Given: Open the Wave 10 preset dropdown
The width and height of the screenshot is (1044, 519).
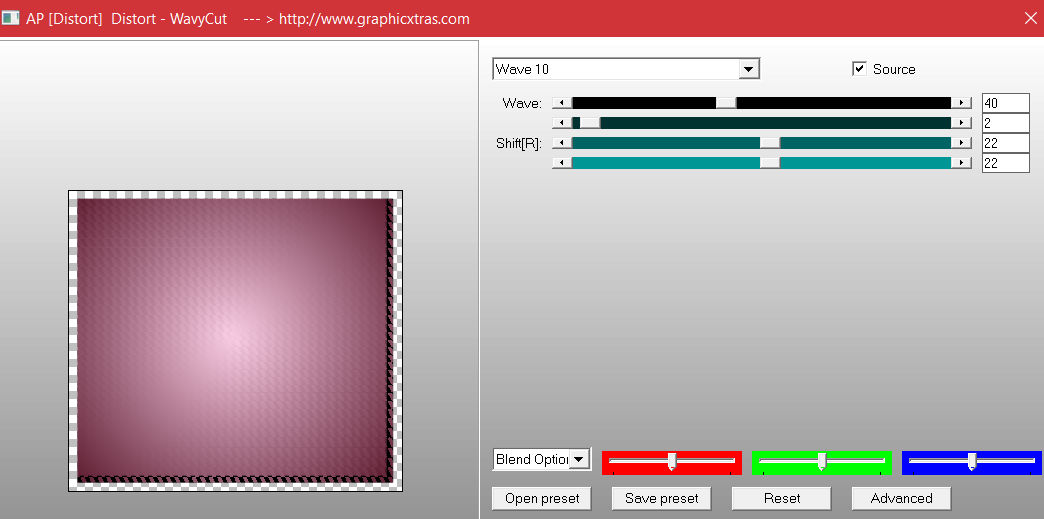Looking at the screenshot, I should coord(749,69).
